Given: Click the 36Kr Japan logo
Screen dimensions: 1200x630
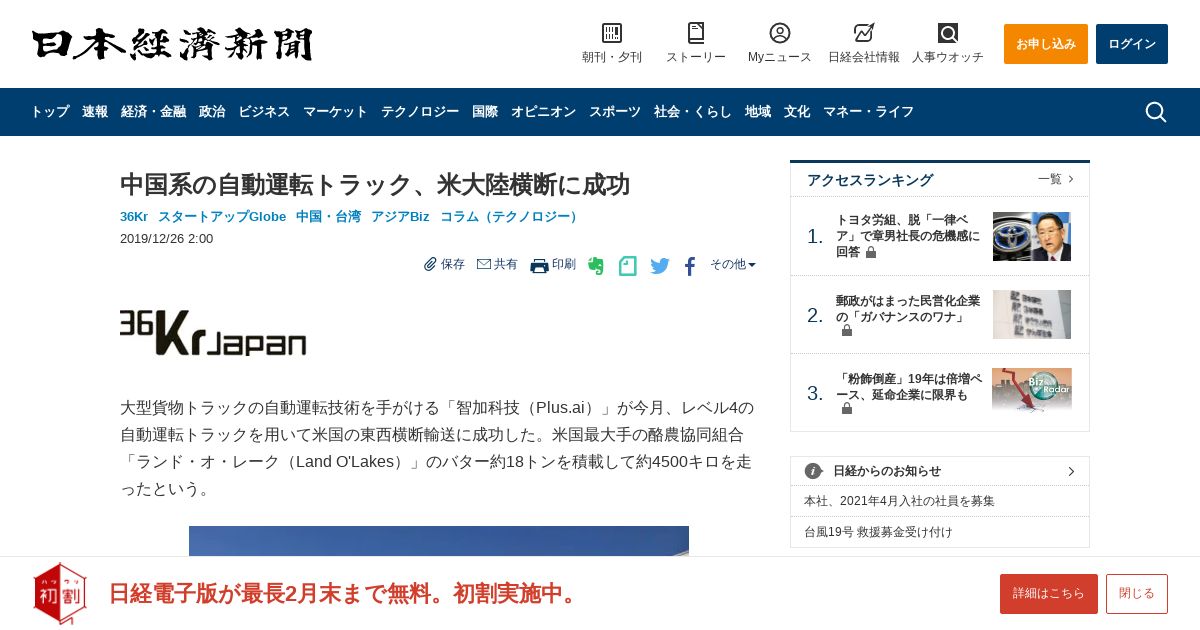Looking at the screenshot, I should click(213, 332).
